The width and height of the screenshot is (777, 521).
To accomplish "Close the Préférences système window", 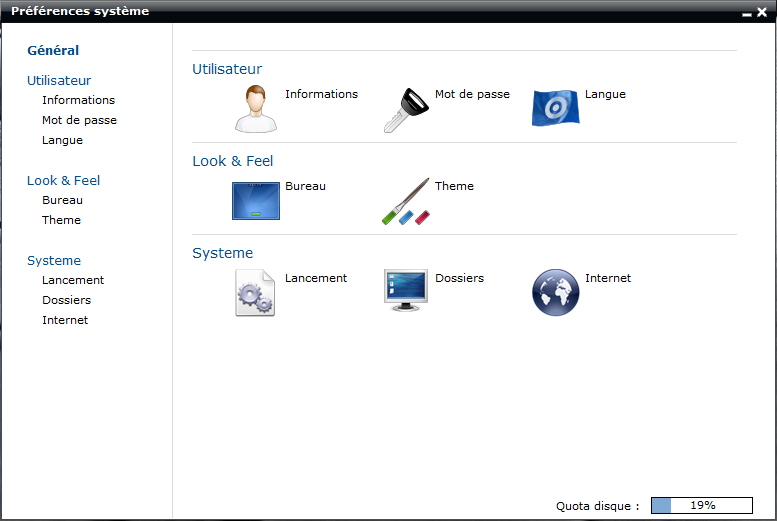I will (x=762, y=12).
